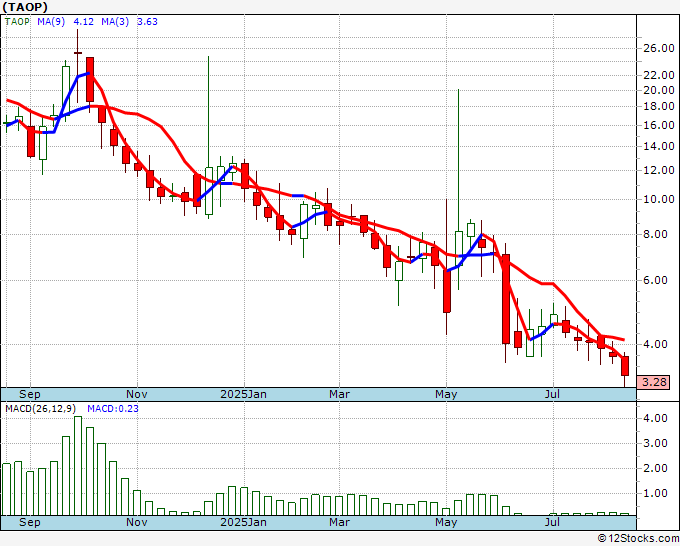Screen dimensions: 680x546
Task: Click the 3.00 label on MACD axis
Action: pyautogui.click(x=655, y=443)
